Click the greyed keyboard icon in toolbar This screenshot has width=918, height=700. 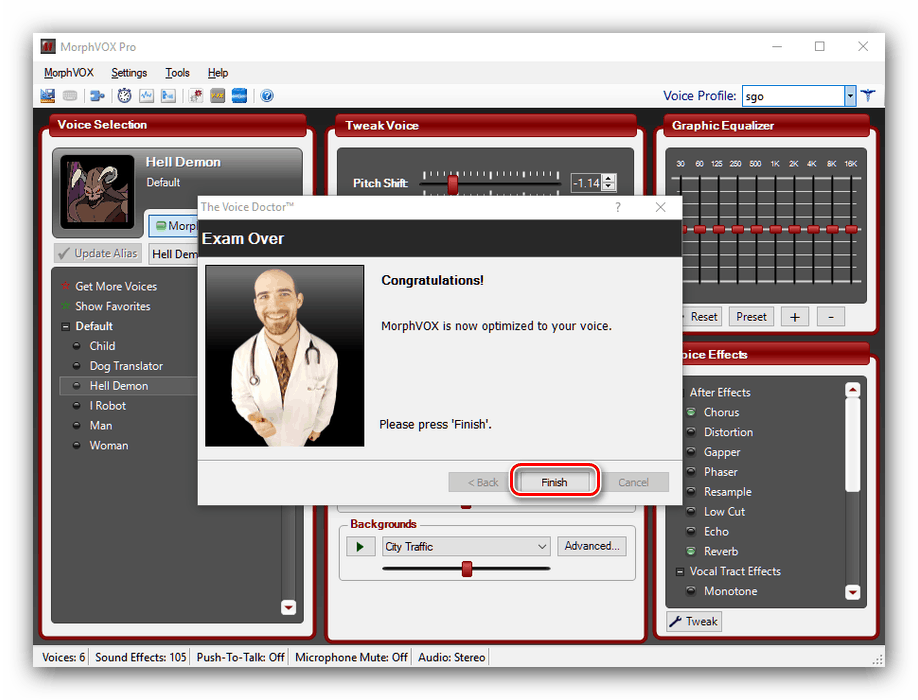[x=70, y=95]
